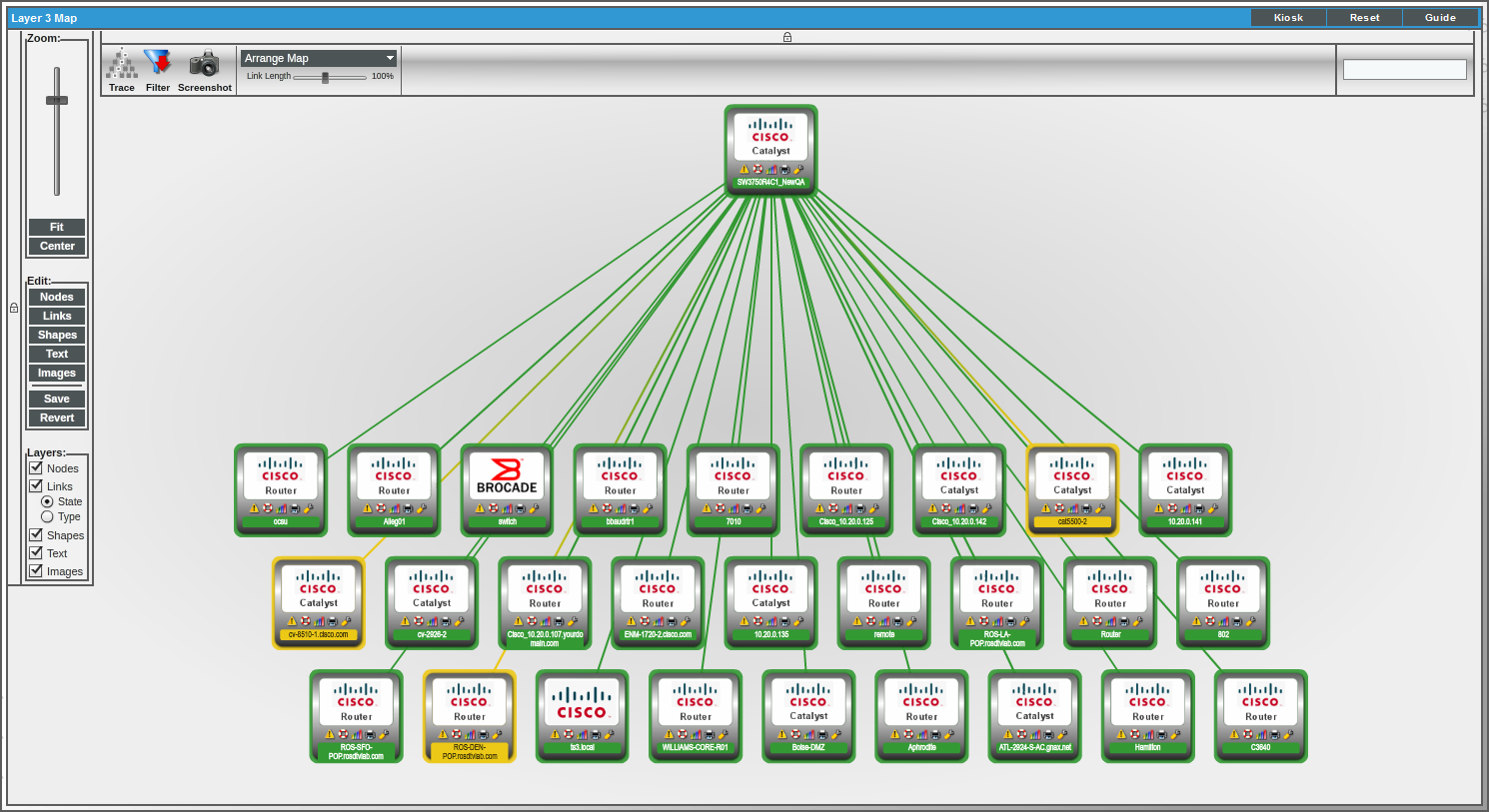The image size is (1489, 812).
Task: Open printer icon on Boise-DMZ node
Action: tap(822, 734)
